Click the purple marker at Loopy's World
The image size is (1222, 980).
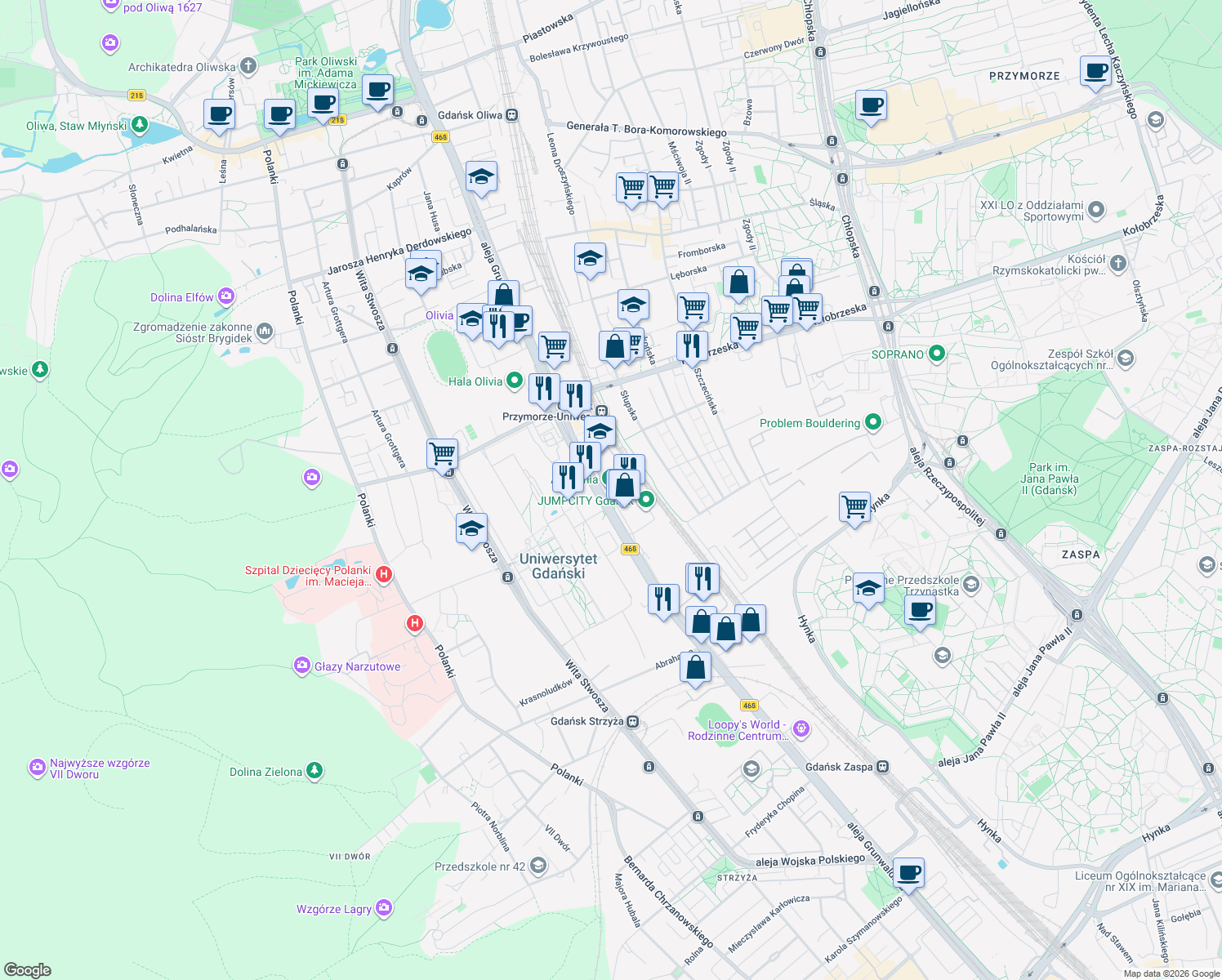[x=801, y=729]
